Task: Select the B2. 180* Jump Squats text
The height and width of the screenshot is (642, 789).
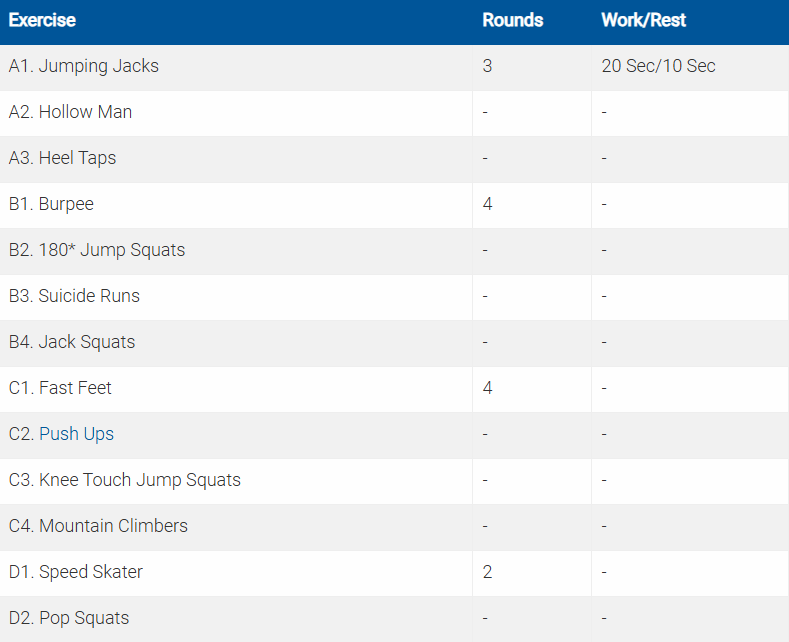Action: pyautogui.click(x=97, y=250)
